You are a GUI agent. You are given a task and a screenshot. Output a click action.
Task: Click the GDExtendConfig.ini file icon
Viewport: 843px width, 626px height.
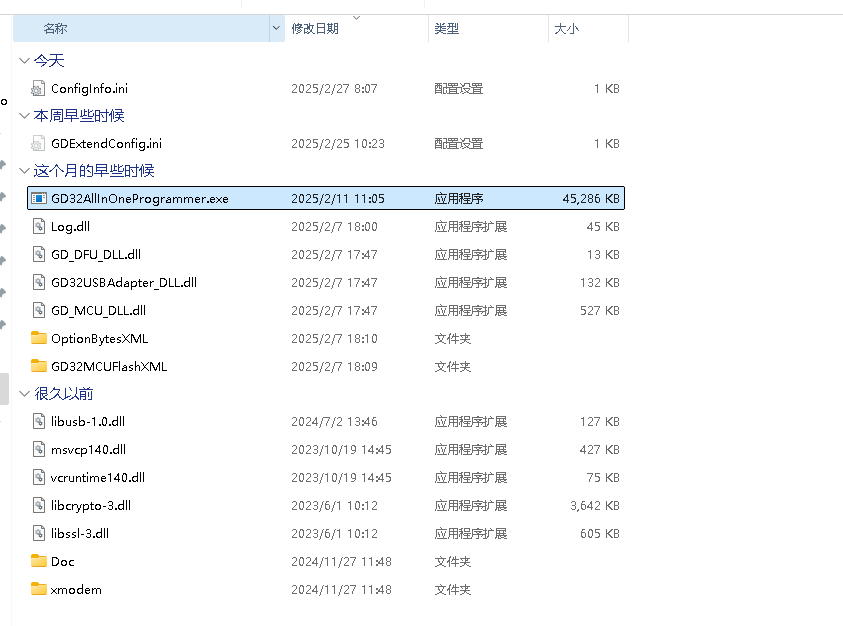point(39,144)
